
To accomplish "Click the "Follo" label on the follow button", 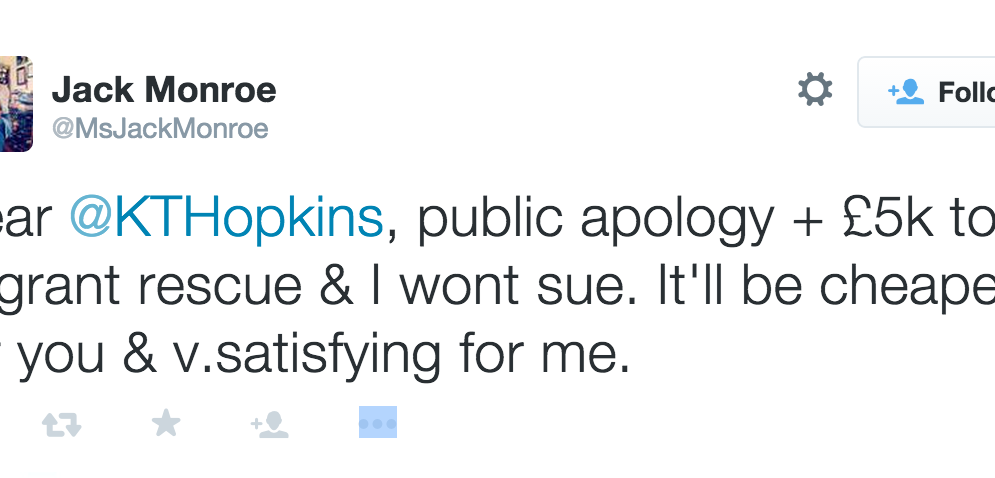I will 966,92.
